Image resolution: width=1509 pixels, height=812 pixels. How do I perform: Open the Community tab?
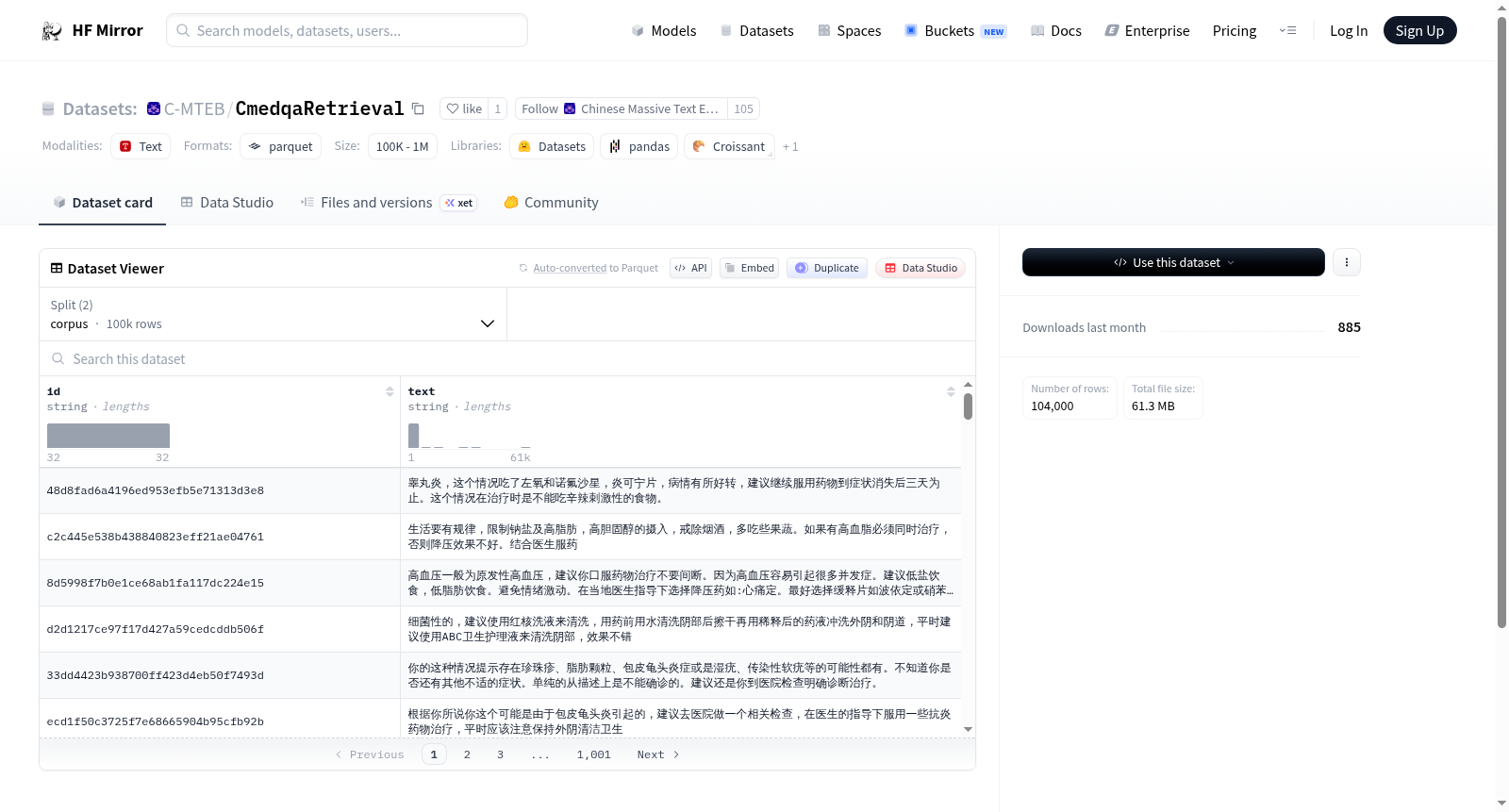552,202
